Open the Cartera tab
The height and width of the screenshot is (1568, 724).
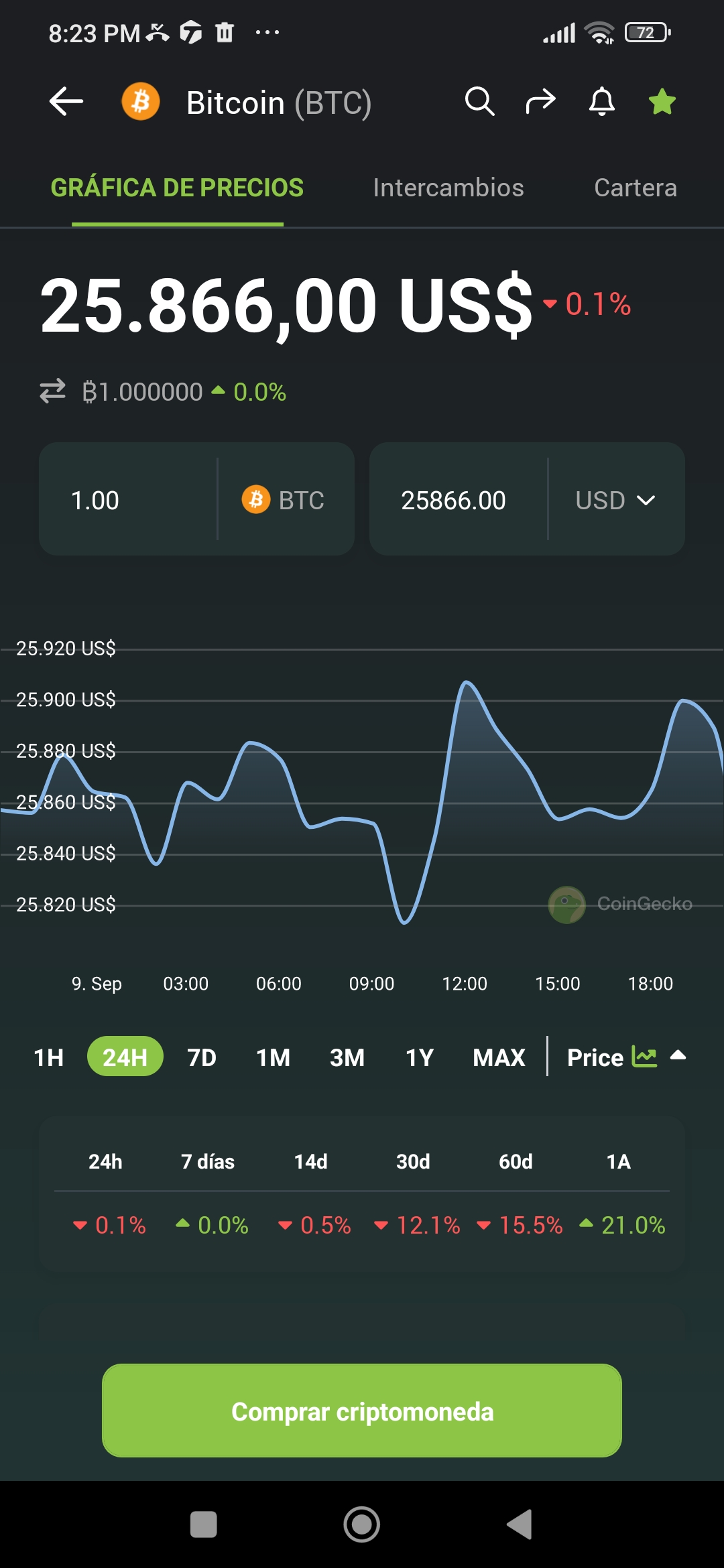pos(636,188)
